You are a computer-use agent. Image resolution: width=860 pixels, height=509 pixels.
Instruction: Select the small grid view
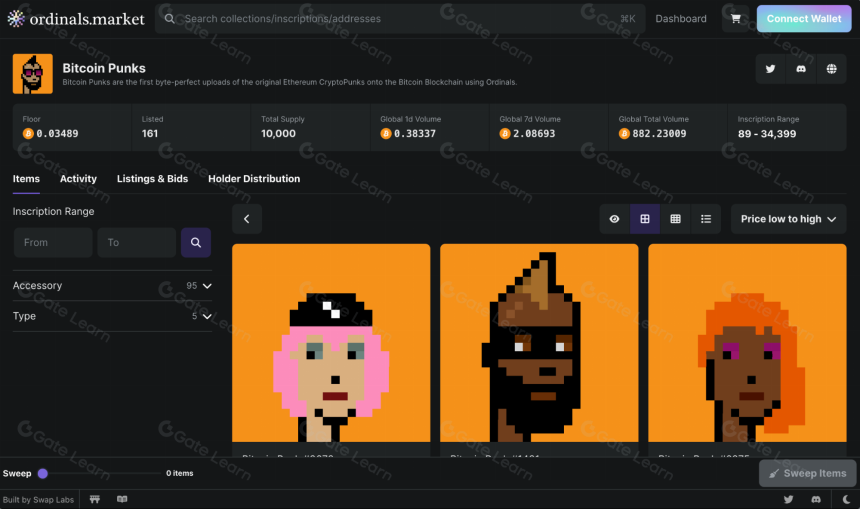pyautogui.click(x=676, y=219)
